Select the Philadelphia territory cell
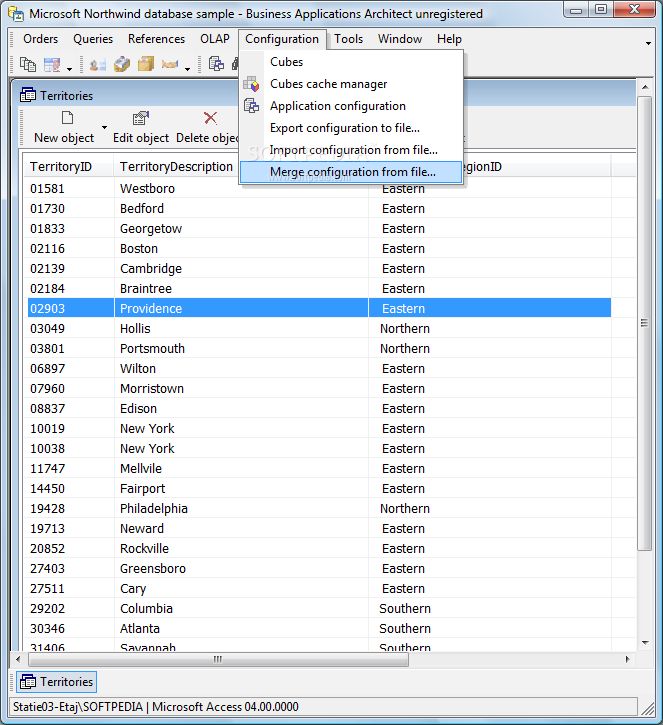The image size is (663, 725). point(241,509)
